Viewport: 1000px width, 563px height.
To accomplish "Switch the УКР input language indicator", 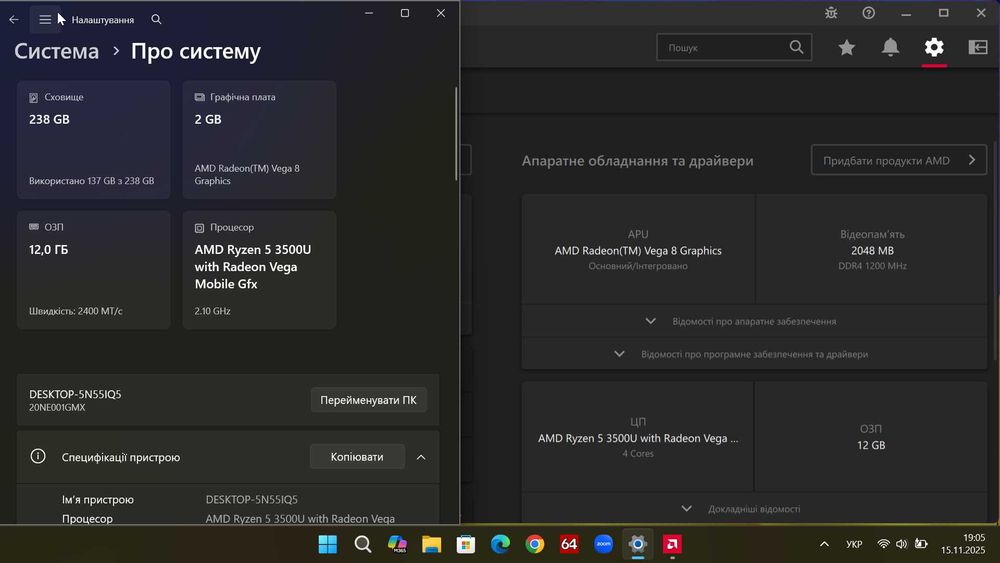I will click(x=854, y=544).
